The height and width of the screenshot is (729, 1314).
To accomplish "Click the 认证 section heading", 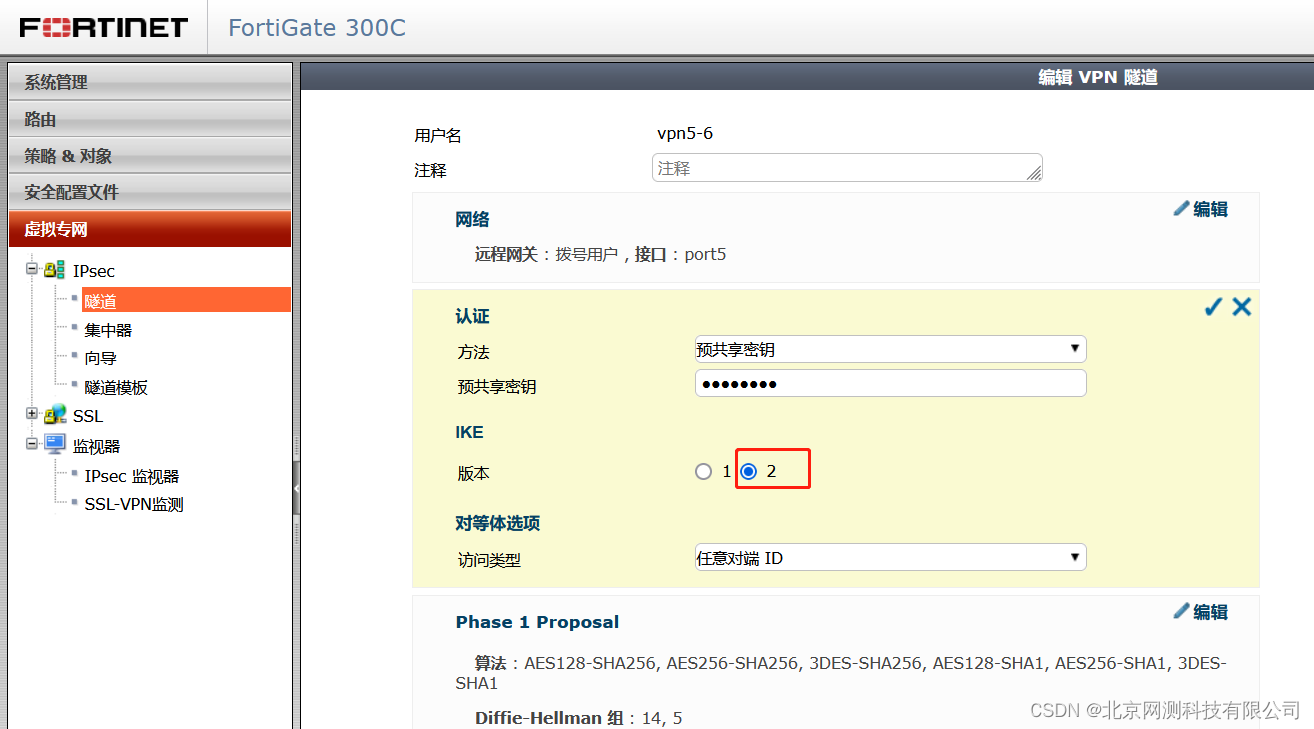I will pos(472,316).
